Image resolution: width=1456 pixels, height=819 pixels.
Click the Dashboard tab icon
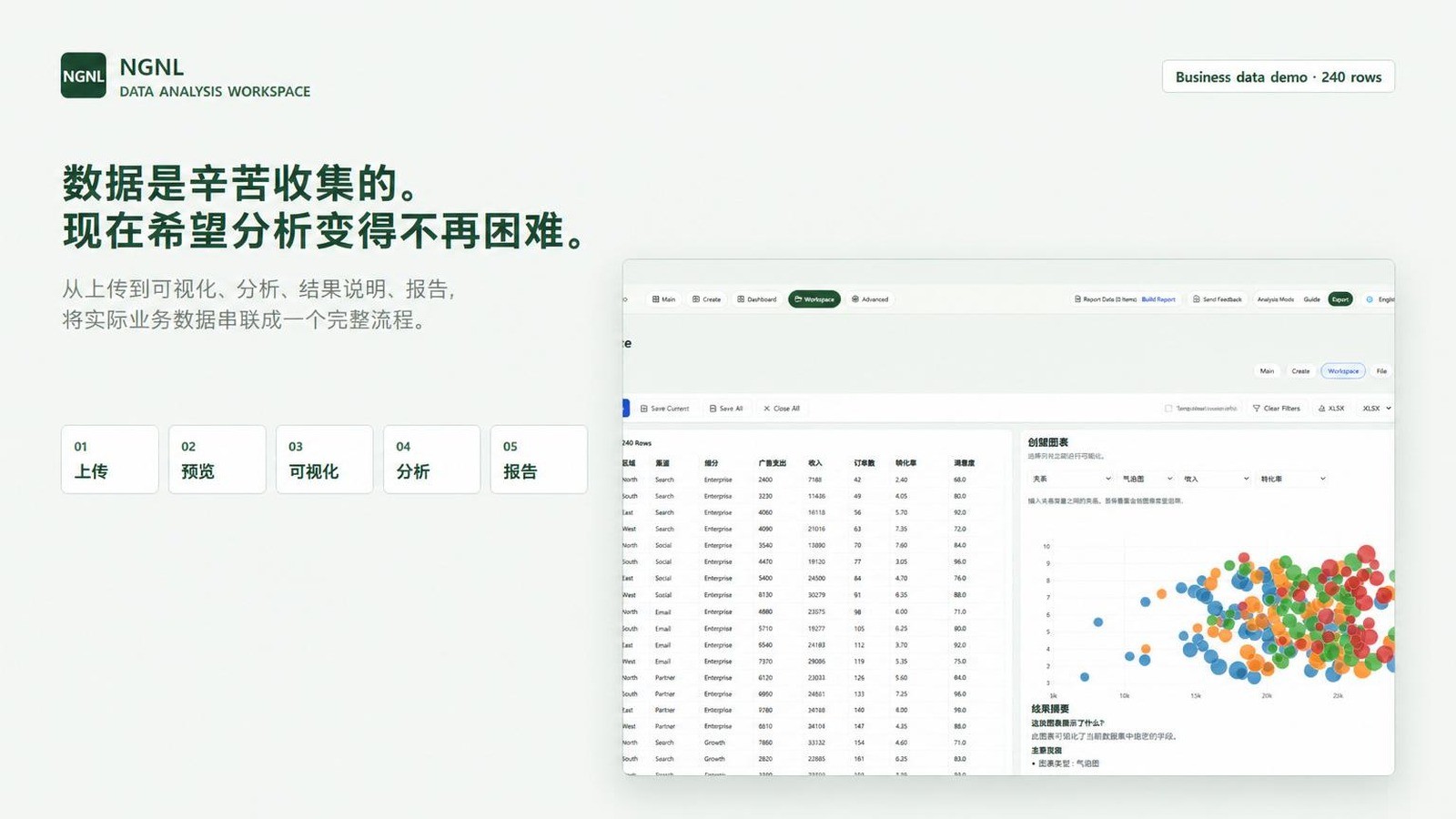click(741, 299)
